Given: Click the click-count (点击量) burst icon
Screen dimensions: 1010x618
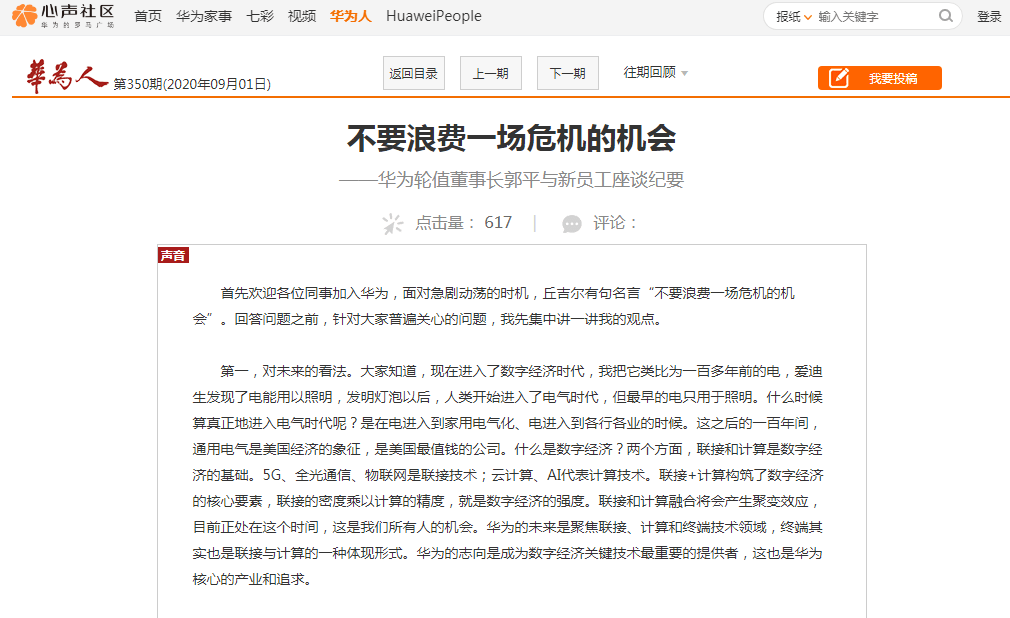Looking at the screenshot, I should [x=390, y=223].
